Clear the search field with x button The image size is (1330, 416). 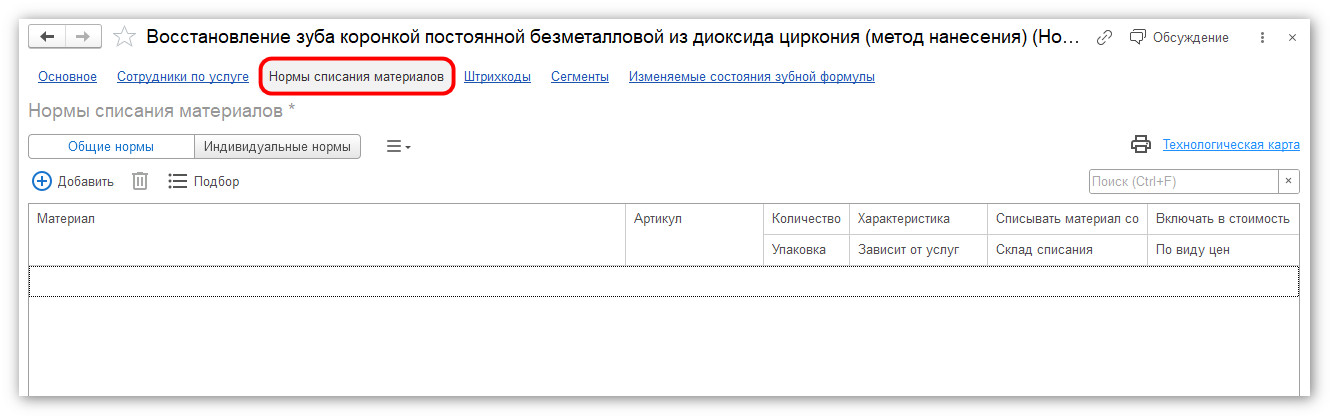pos(1289,181)
